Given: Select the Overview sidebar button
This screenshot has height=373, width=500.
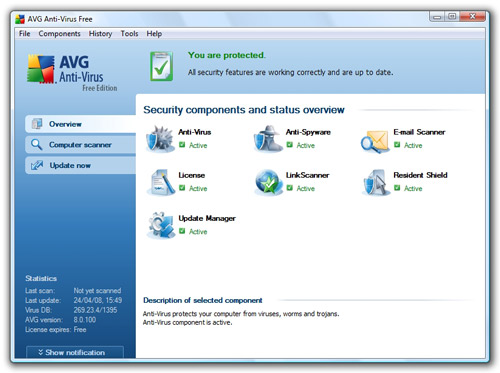Looking at the screenshot, I should coord(80,124).
